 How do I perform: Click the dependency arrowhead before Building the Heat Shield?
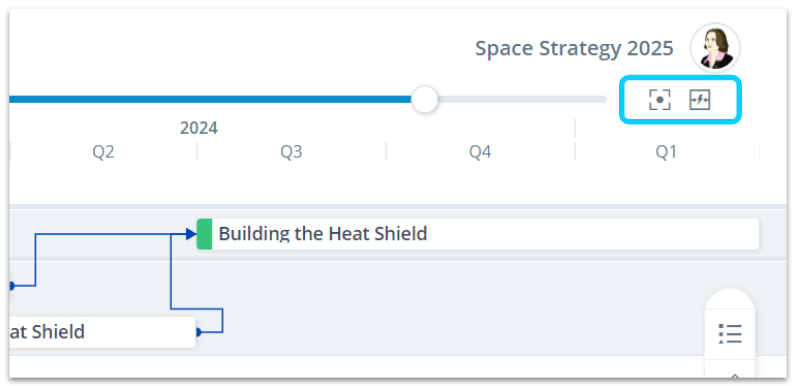191,234
